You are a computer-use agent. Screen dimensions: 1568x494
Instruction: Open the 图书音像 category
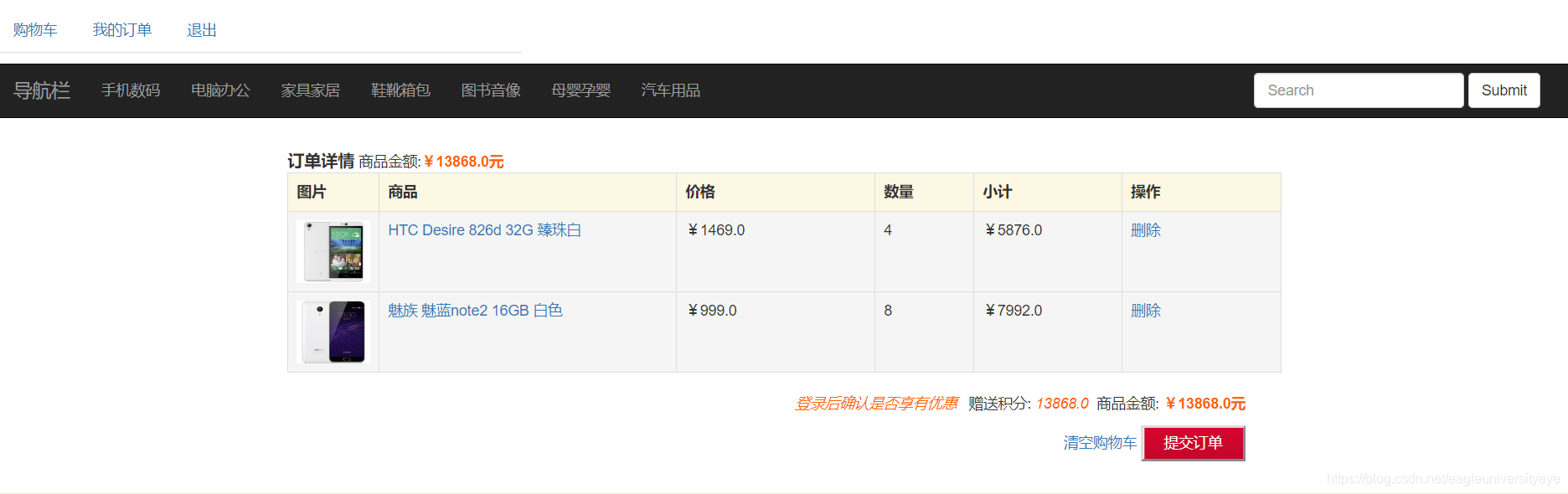point(491,90)
